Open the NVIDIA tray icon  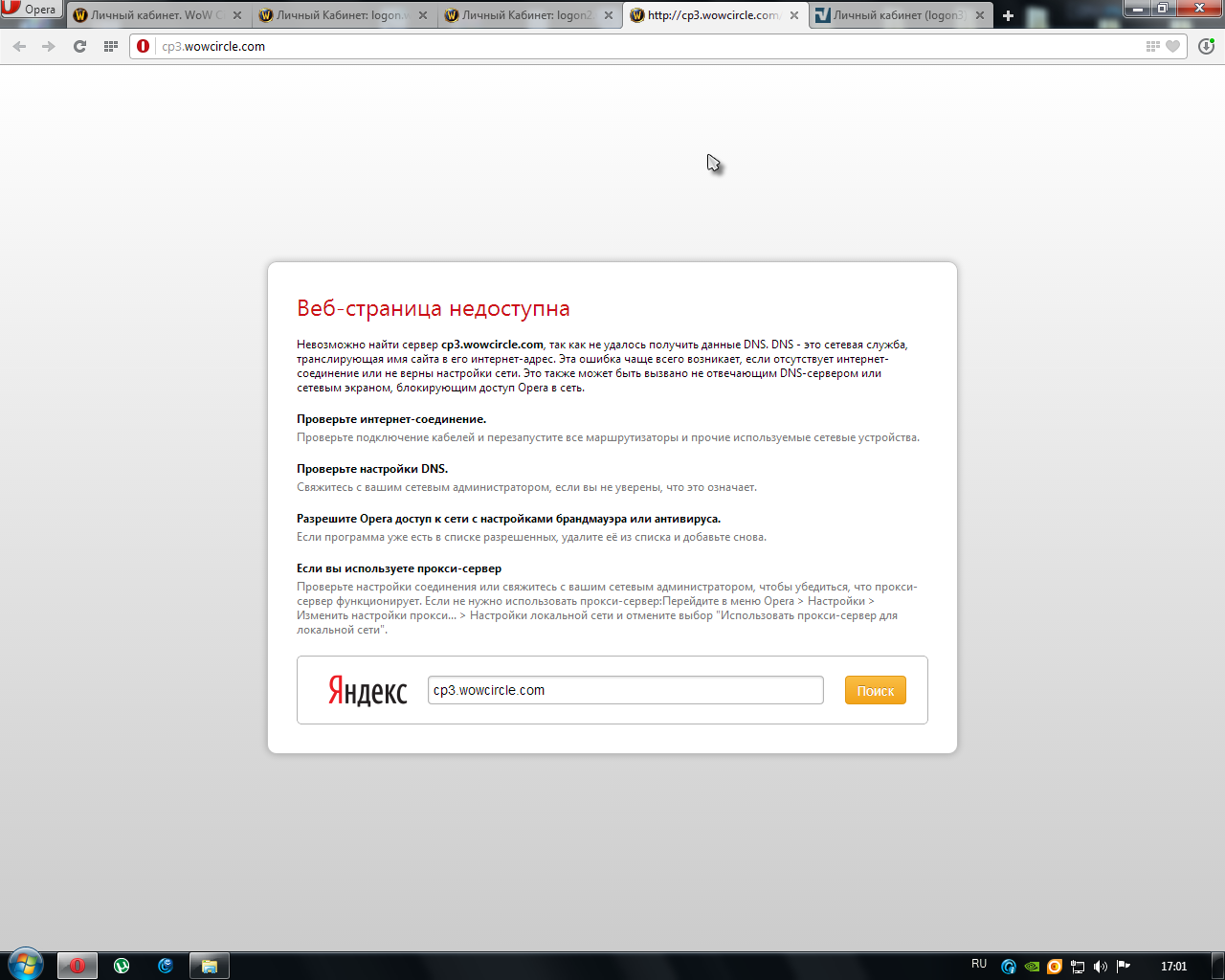tap(1032, 967)
